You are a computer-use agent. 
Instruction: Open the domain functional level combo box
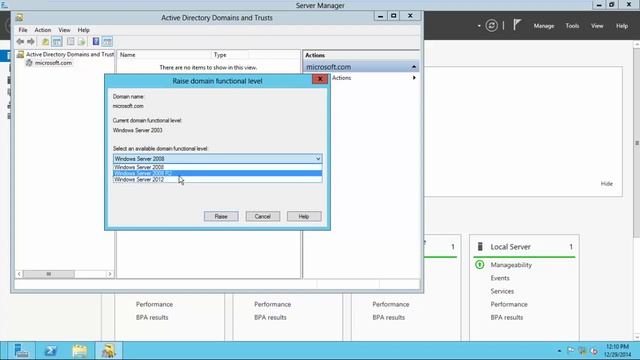click(x=218, y=159)
